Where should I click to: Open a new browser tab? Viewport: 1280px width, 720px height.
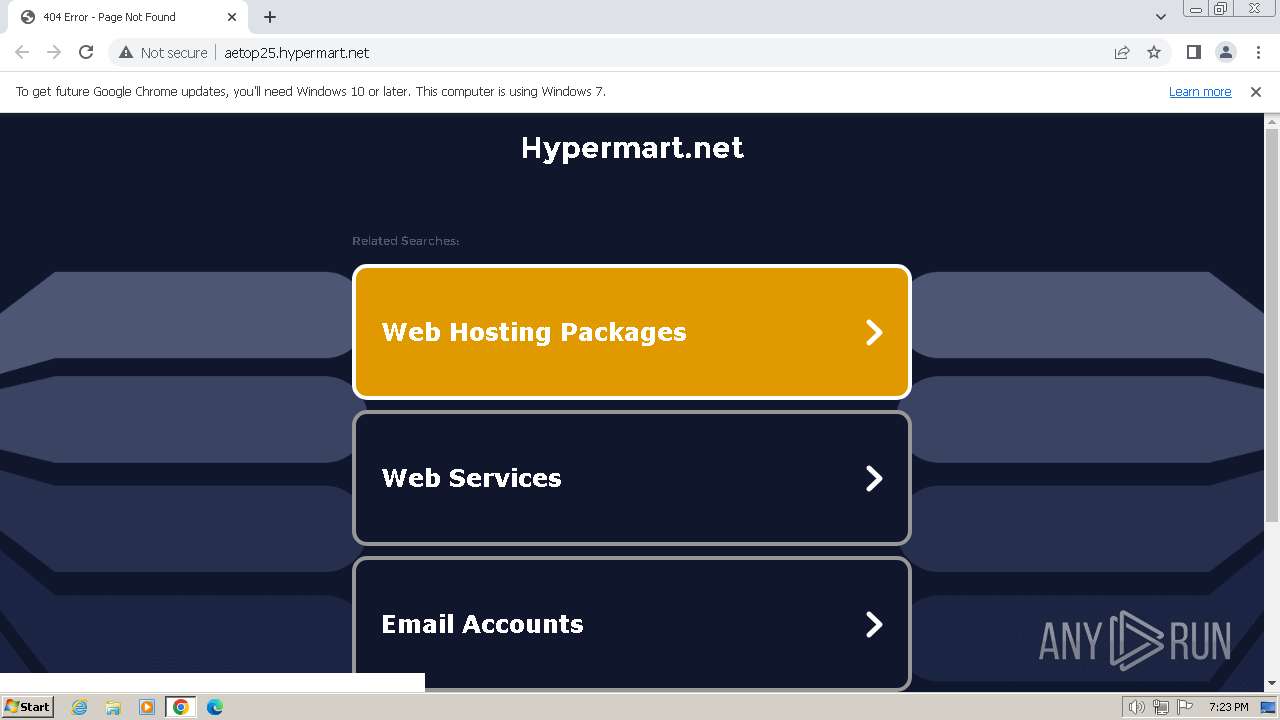(270, 17)
